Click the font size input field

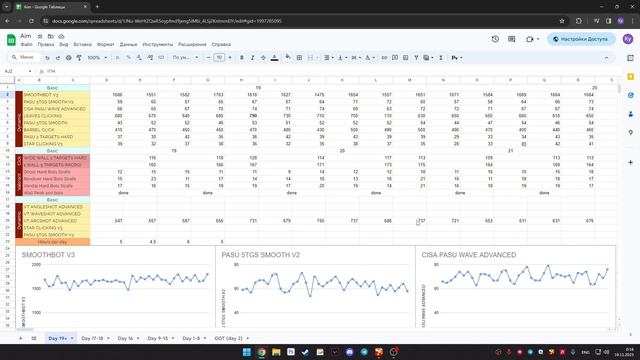coord(219,58)
